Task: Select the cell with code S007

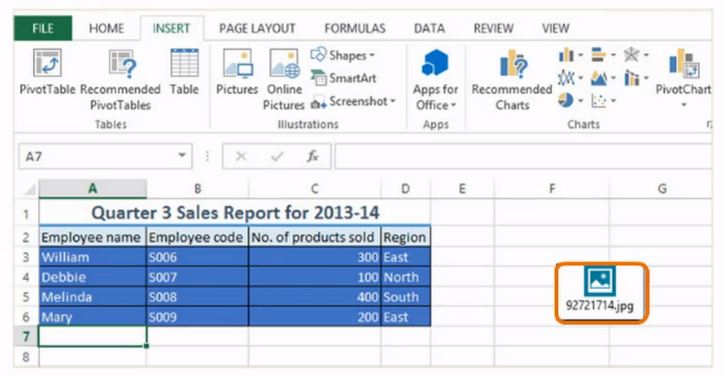Action: tap(197, 277)
